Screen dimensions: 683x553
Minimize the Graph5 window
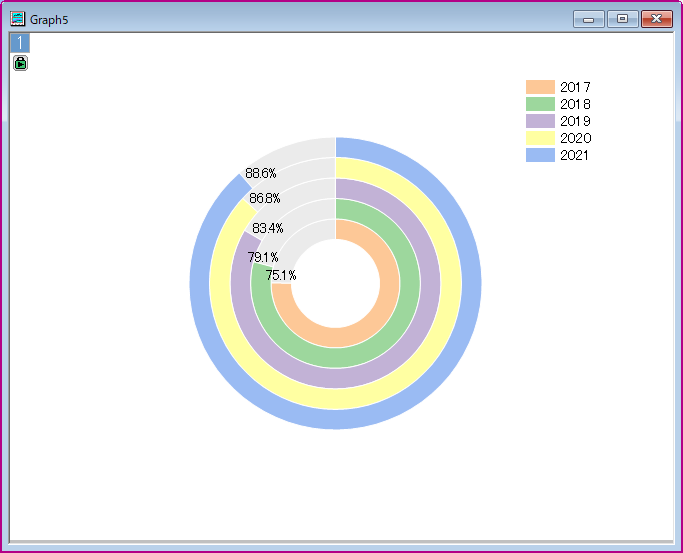[588, 19]
